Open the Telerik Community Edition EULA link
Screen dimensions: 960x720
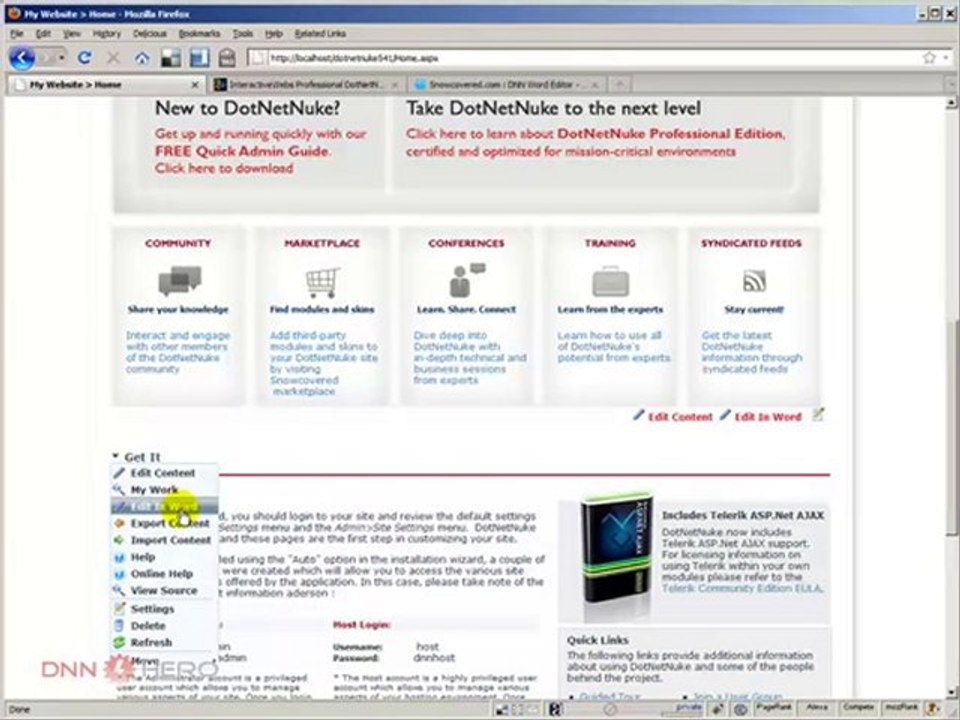coord(741,588)
